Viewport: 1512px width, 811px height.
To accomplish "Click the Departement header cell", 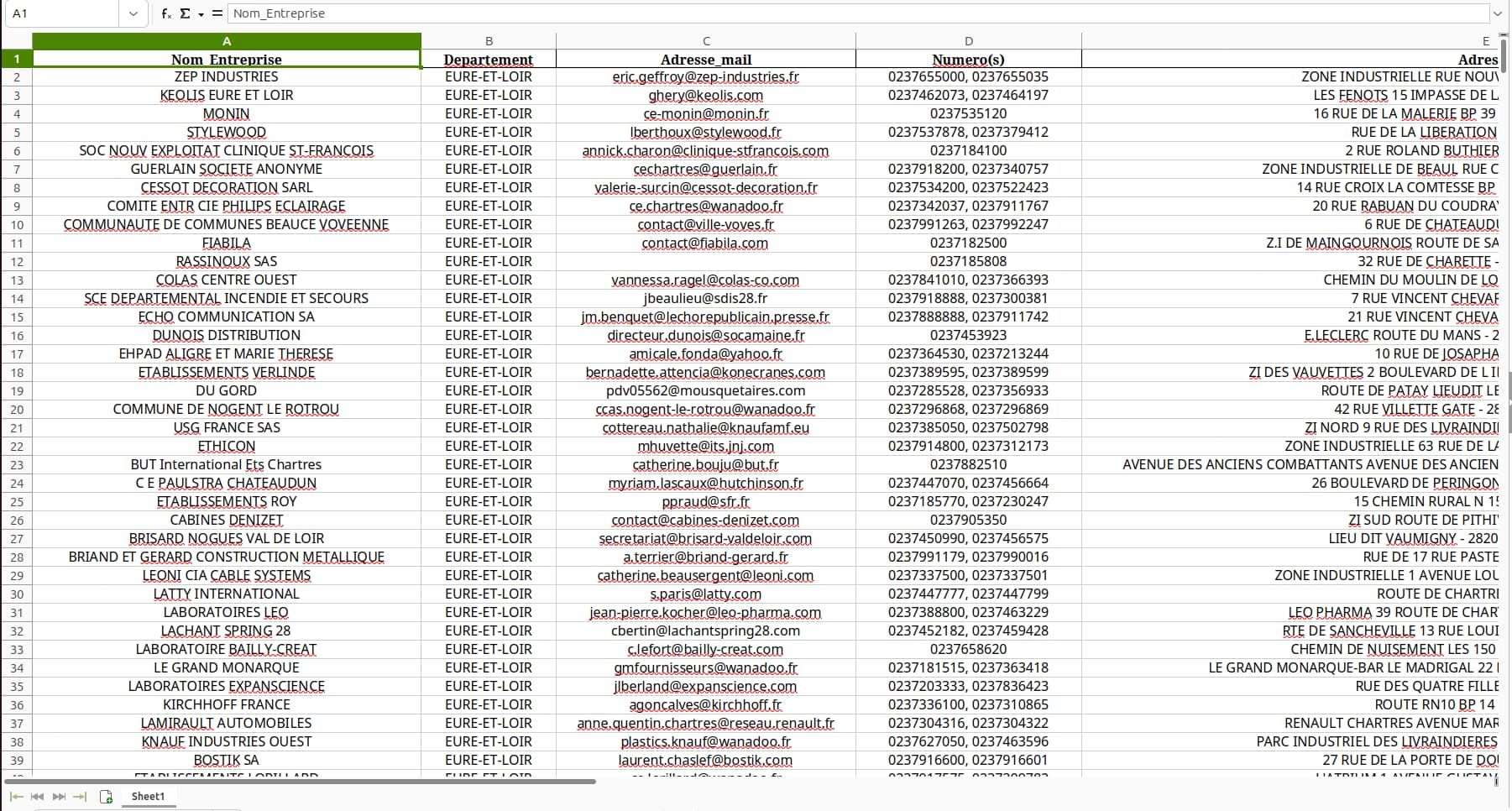I will tap(489, 60).
